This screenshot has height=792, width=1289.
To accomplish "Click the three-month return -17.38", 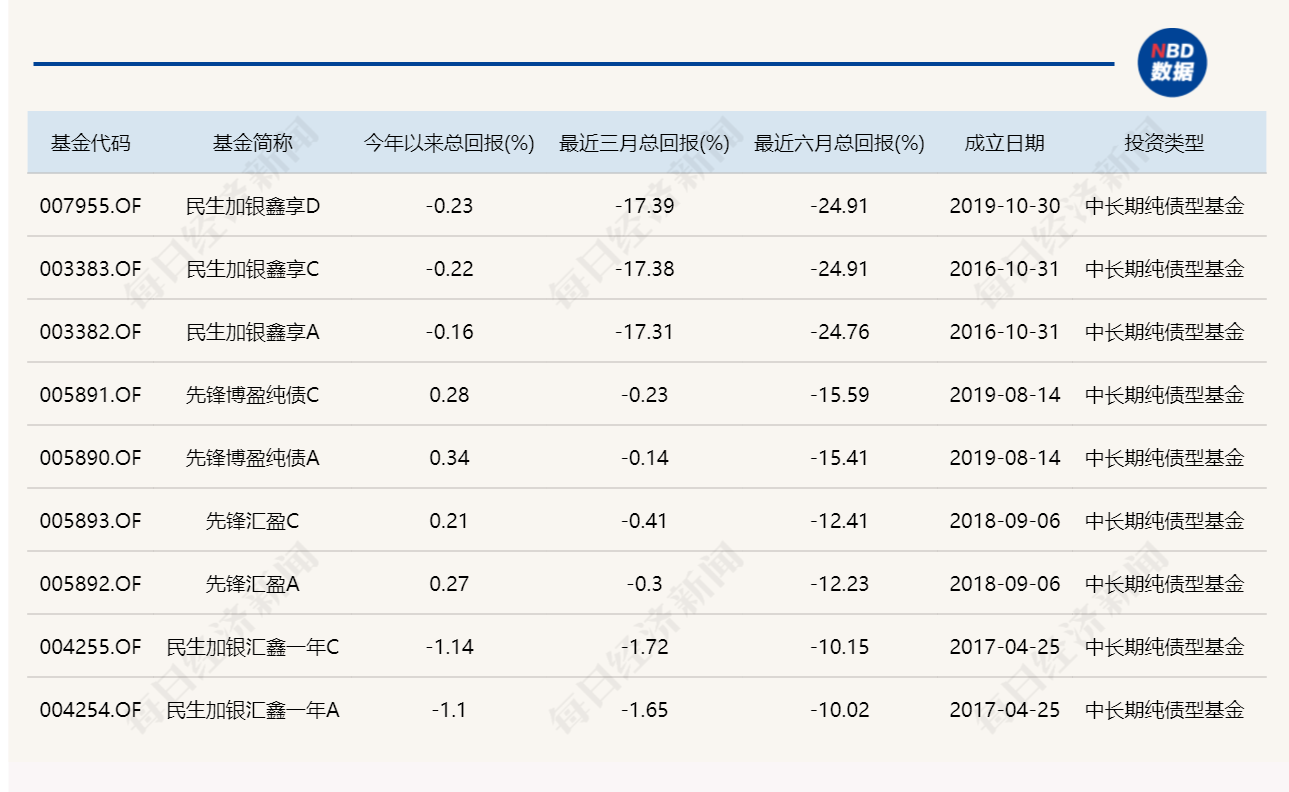I will point(644,269).
